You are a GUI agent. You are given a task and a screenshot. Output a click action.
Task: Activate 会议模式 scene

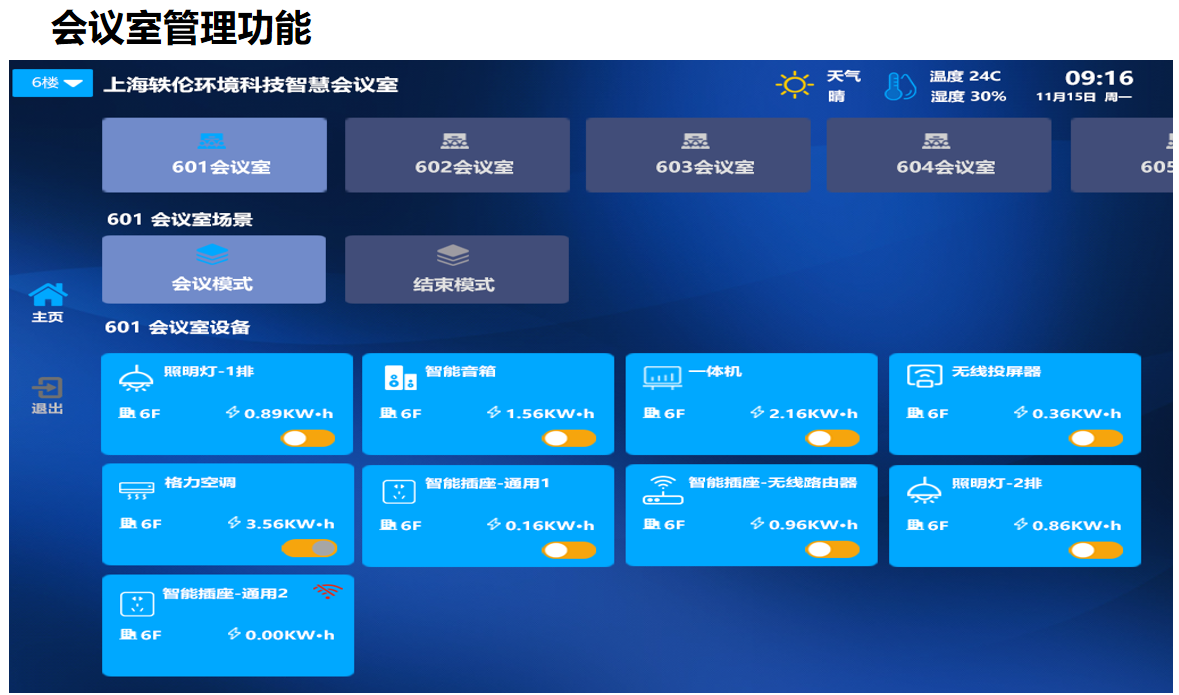213,269
